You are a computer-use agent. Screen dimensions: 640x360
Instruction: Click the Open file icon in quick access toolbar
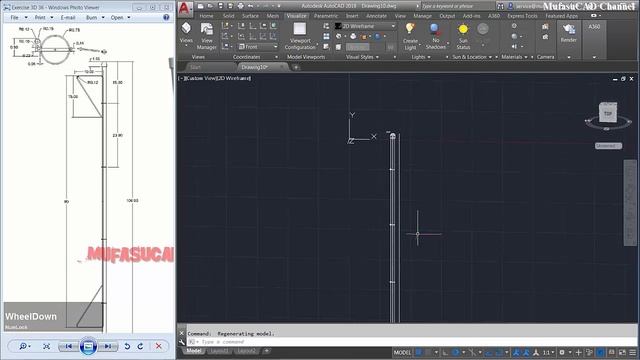(x=211, y=6)
